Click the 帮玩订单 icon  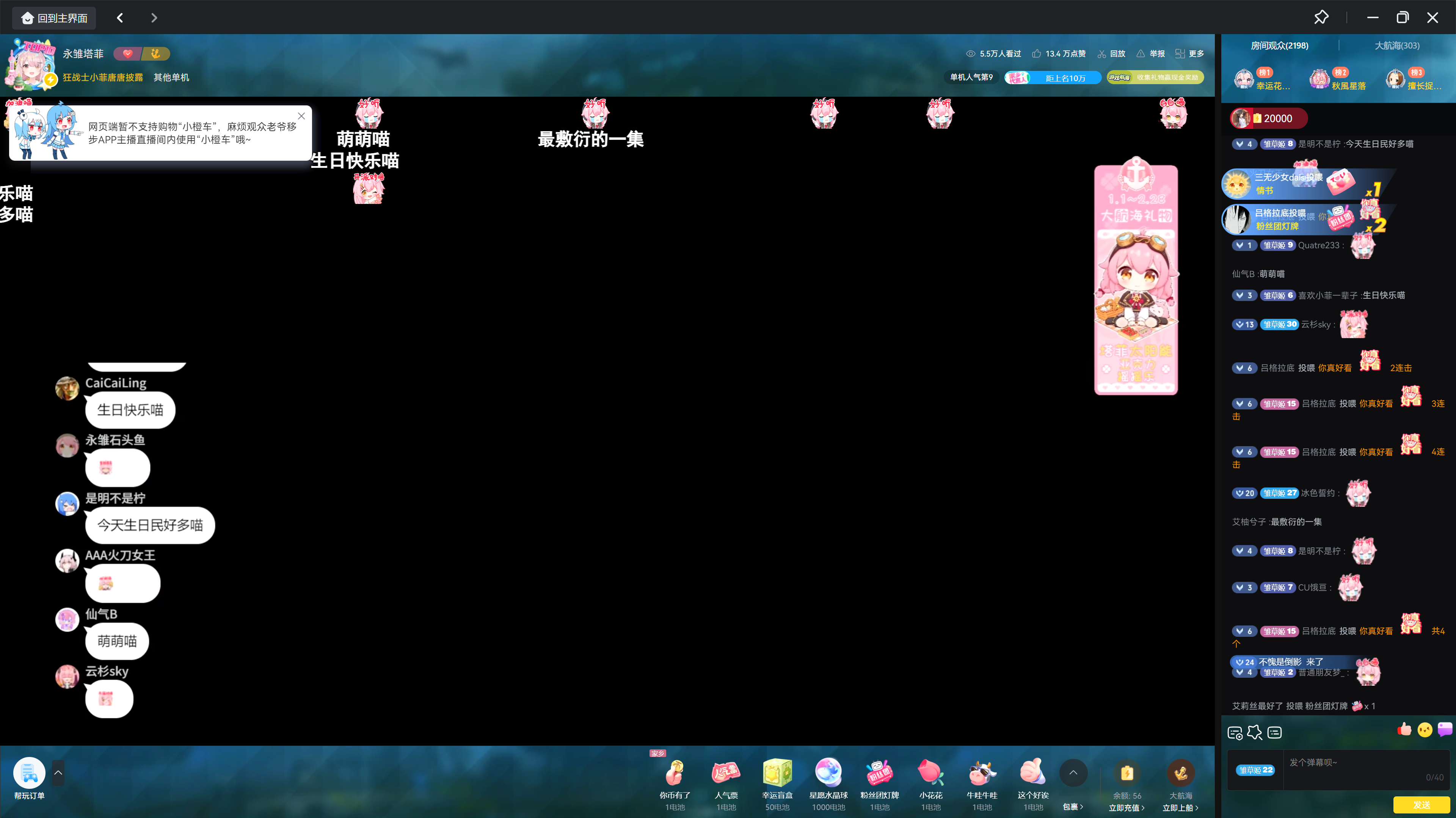tap(29, 773)
